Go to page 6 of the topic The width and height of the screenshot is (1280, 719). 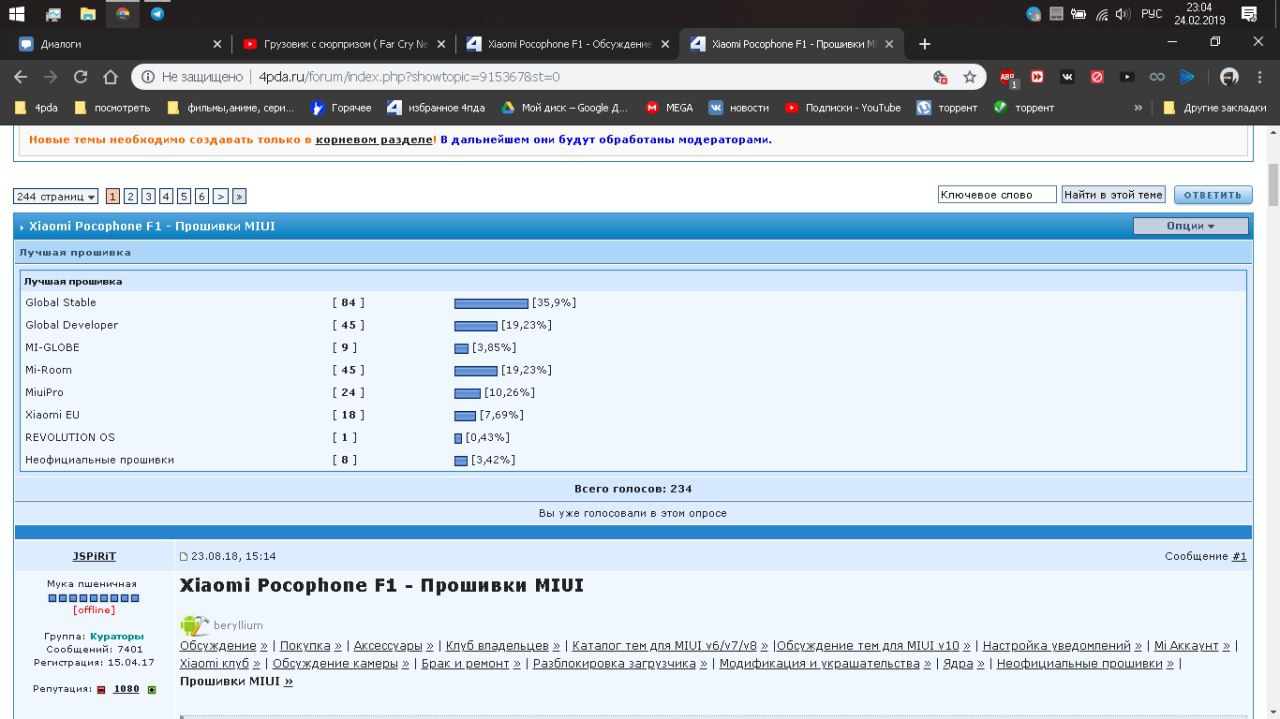pos(202,196)
